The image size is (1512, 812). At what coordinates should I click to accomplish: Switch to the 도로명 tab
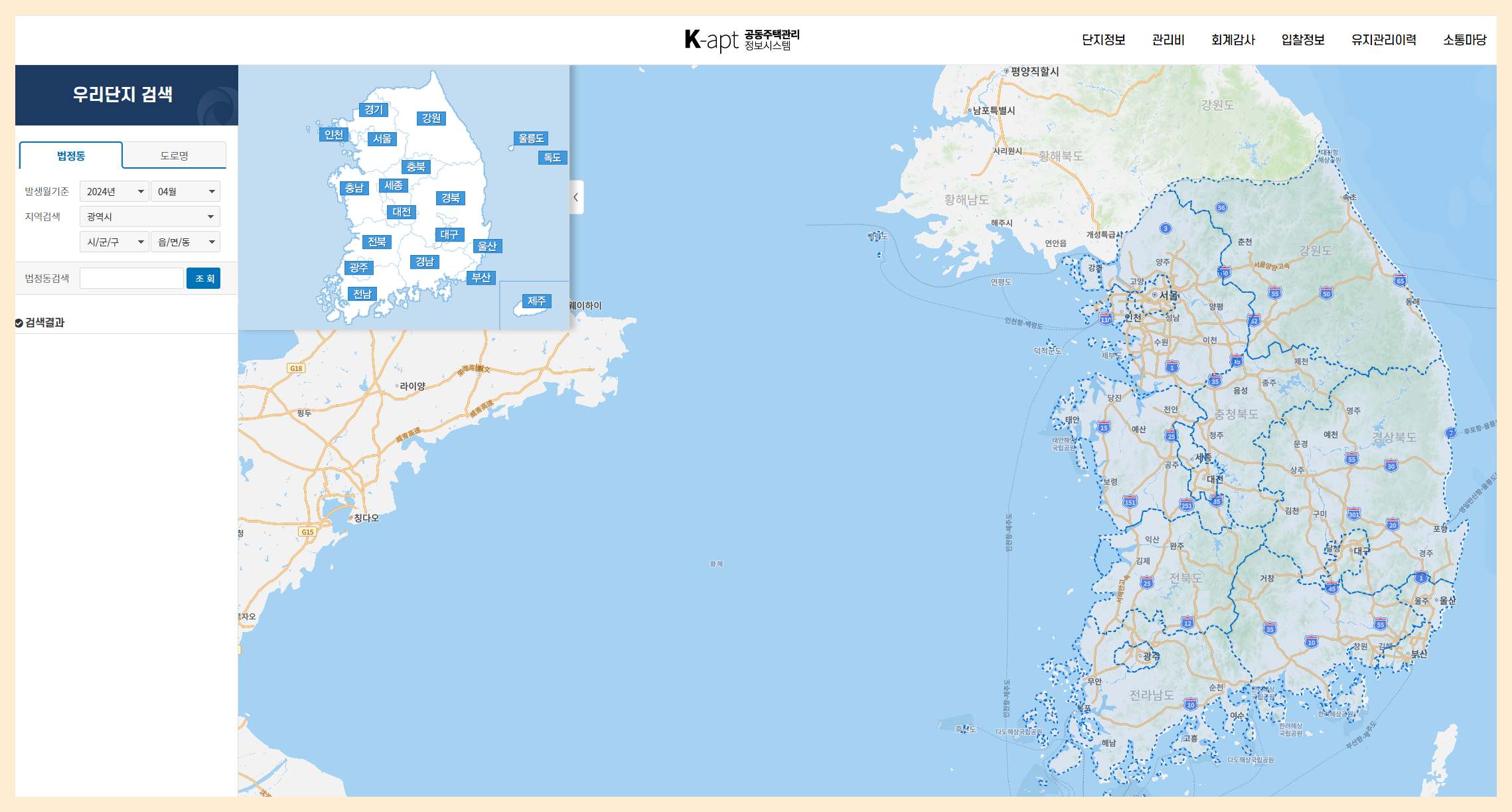[x=174, y=155]
